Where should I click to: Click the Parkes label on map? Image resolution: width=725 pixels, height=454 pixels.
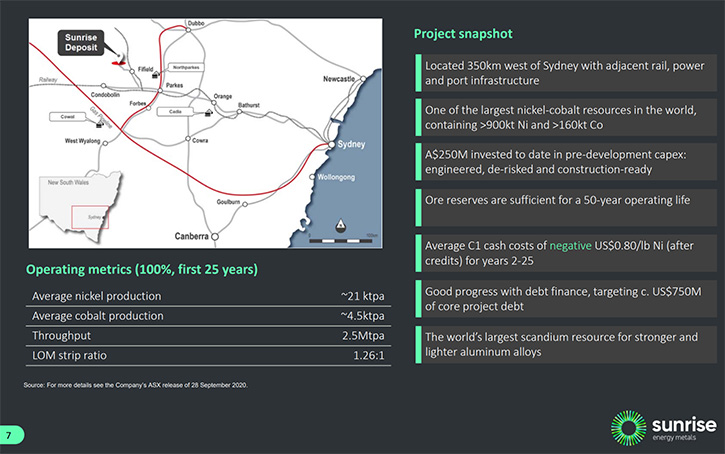coord(174,86)
